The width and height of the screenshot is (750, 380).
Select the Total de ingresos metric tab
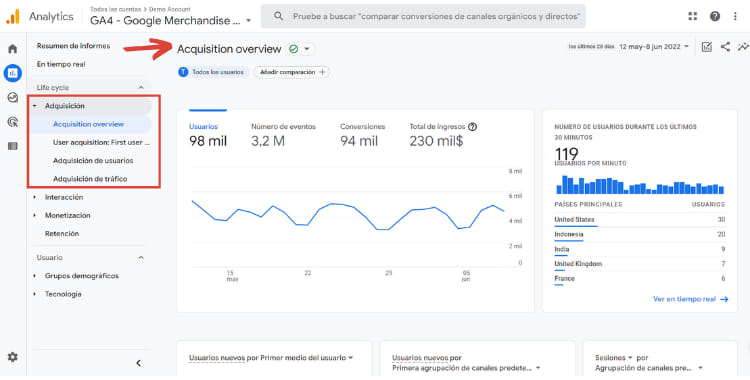pyautogui.click(x=443, y=134)
